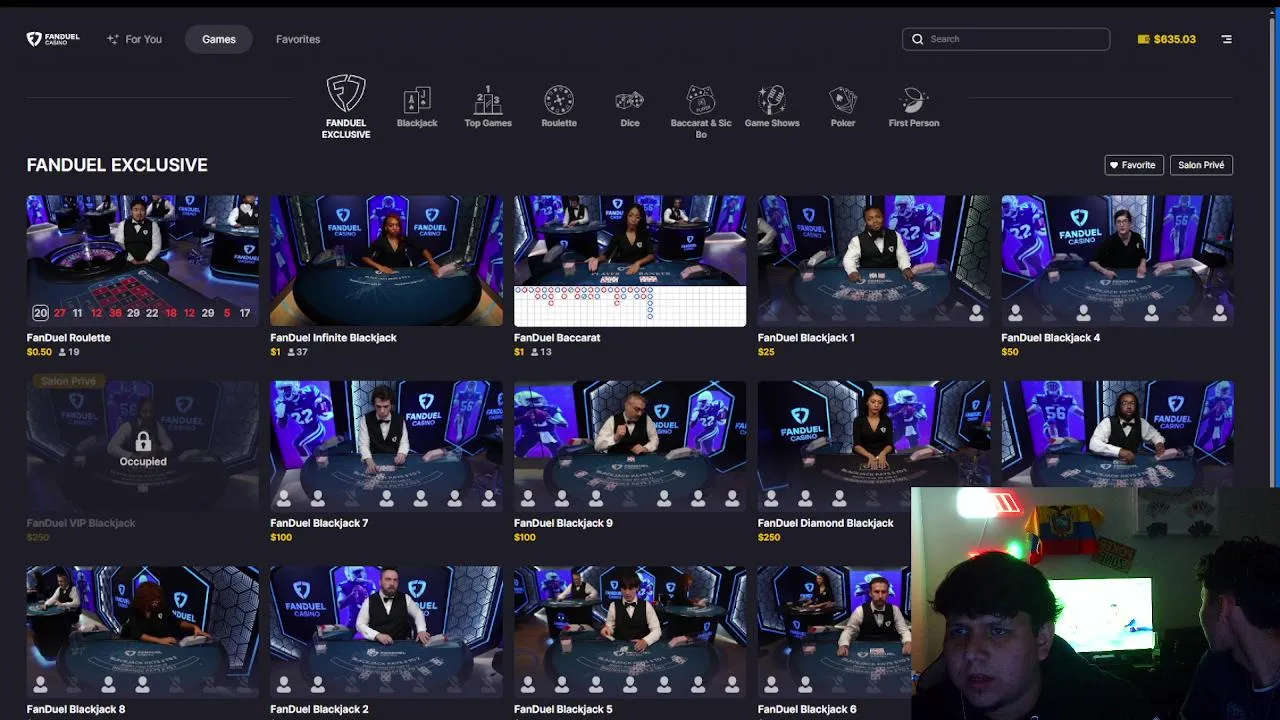This screenshot has height=720, width=1280.
Task: Switch to the Favorites tab
Action: click(298, 39)
